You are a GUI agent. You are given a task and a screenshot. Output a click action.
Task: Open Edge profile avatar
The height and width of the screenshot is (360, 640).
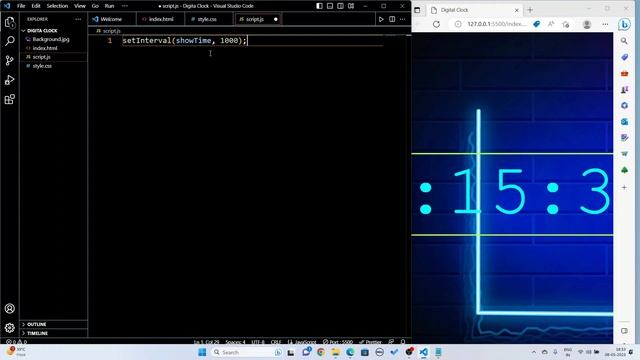pyautogui.click(x=587, y=24)
